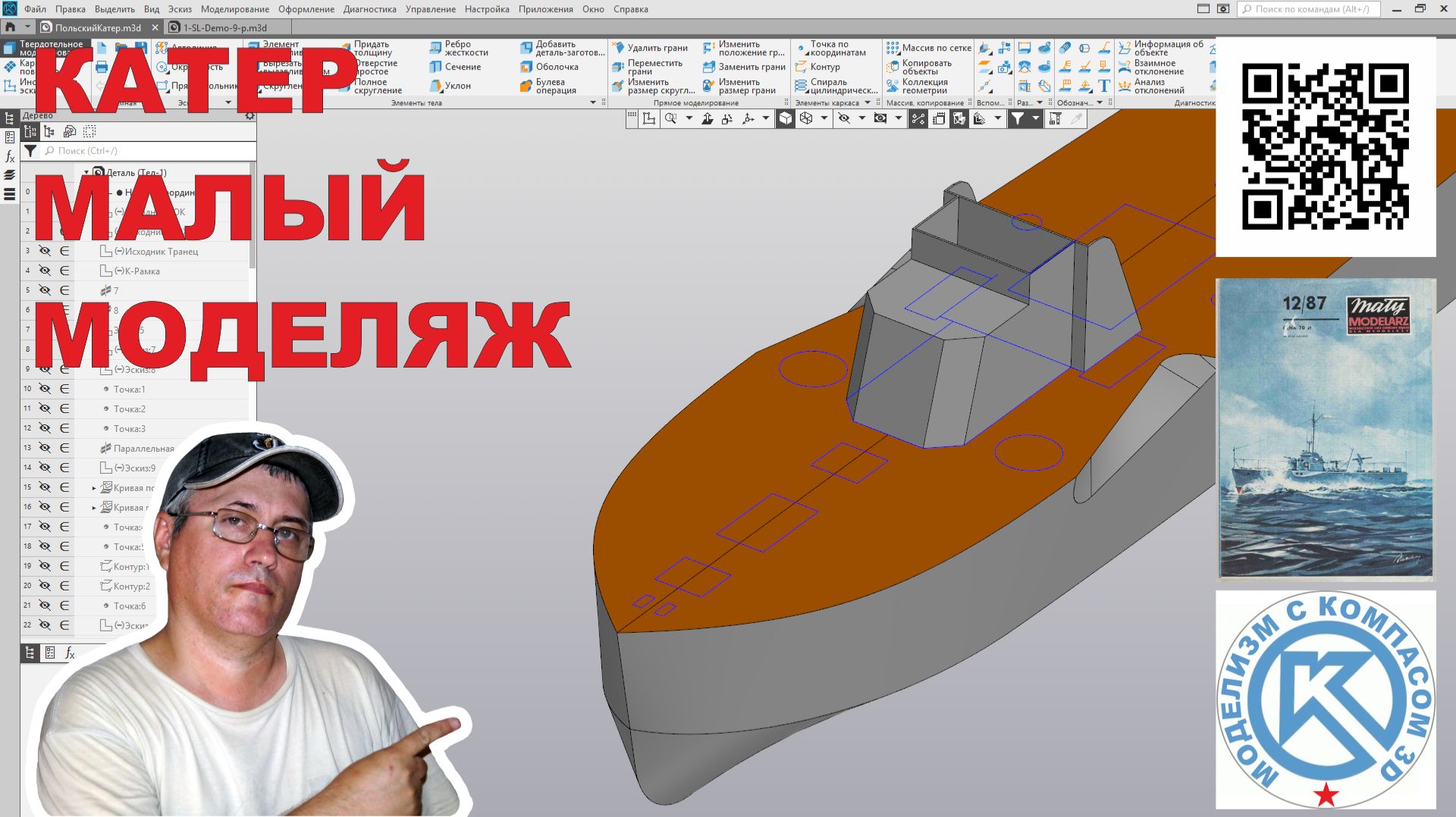Screen dimensions: 1456x817
Task: Show the Эскиз:9 sketch
Action: pyautogui.click(x=45, y=468)
